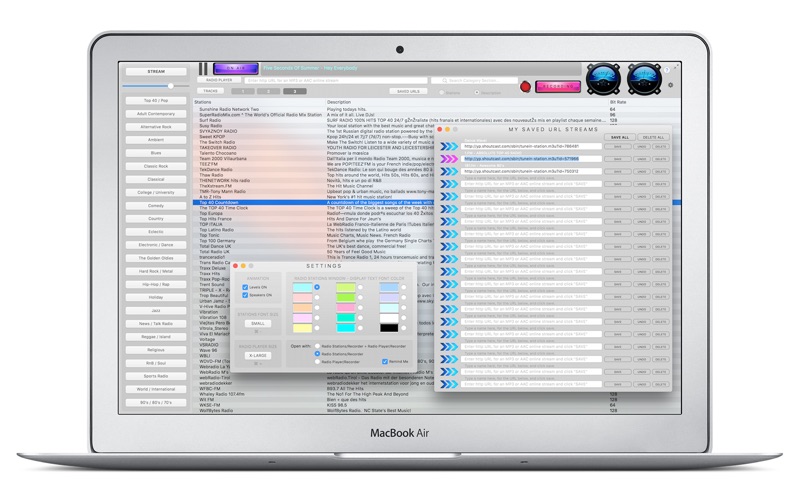The image size is (800, 500).
Task: Open the Hip-Hop / Rap category
Action: tap(156, 284)
